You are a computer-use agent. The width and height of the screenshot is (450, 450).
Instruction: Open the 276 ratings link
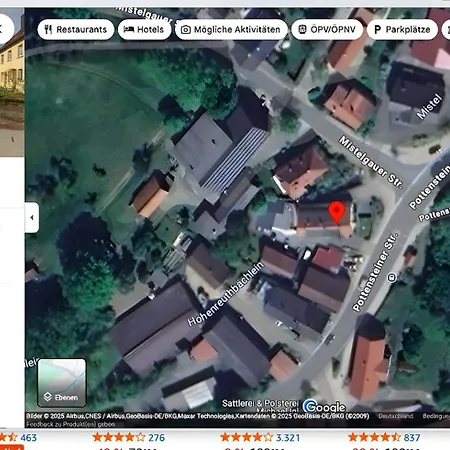tap(156, 437)
